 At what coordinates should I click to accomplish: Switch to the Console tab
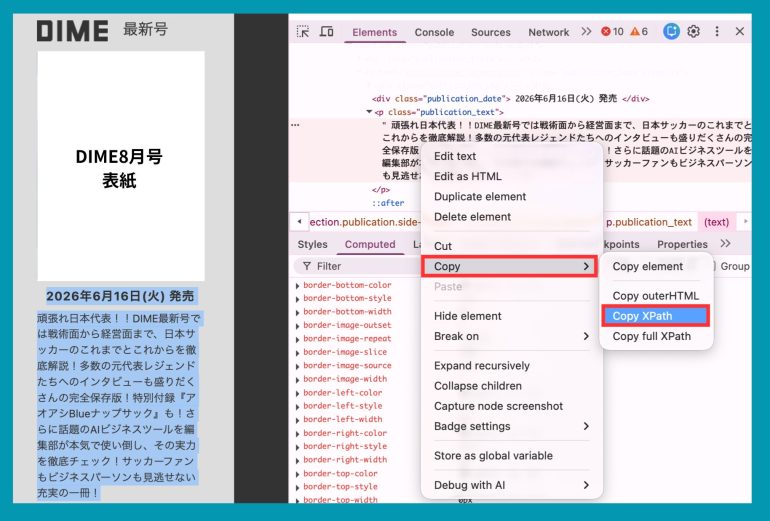coord(434,32)
